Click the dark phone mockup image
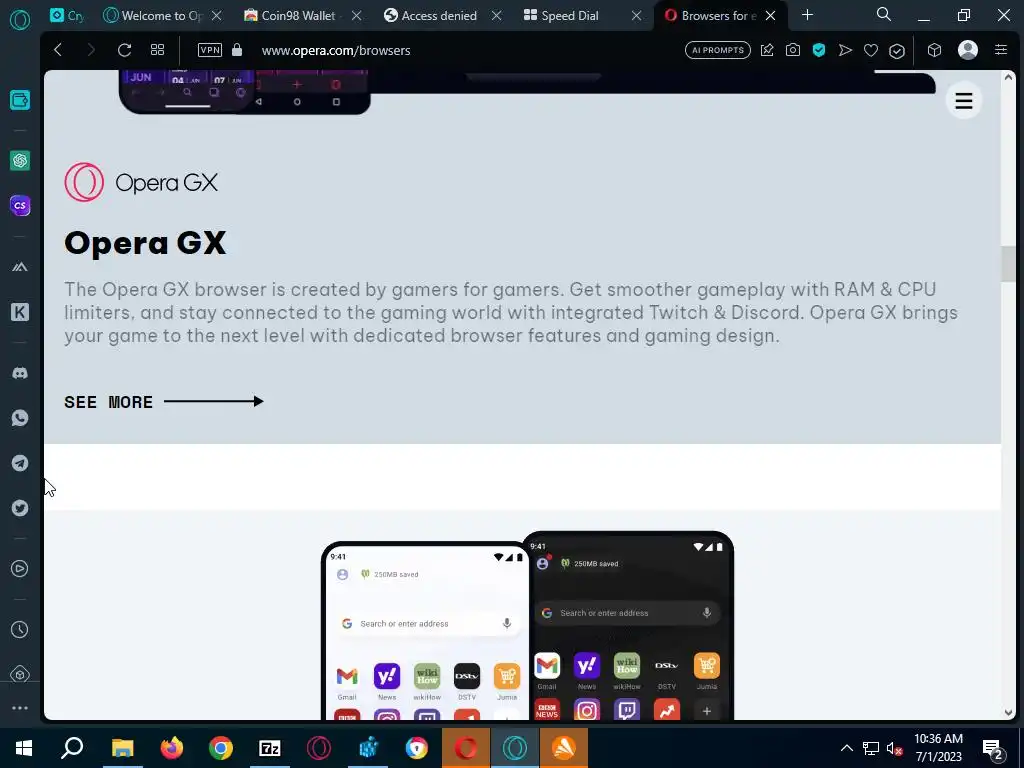 pos(628,626)
